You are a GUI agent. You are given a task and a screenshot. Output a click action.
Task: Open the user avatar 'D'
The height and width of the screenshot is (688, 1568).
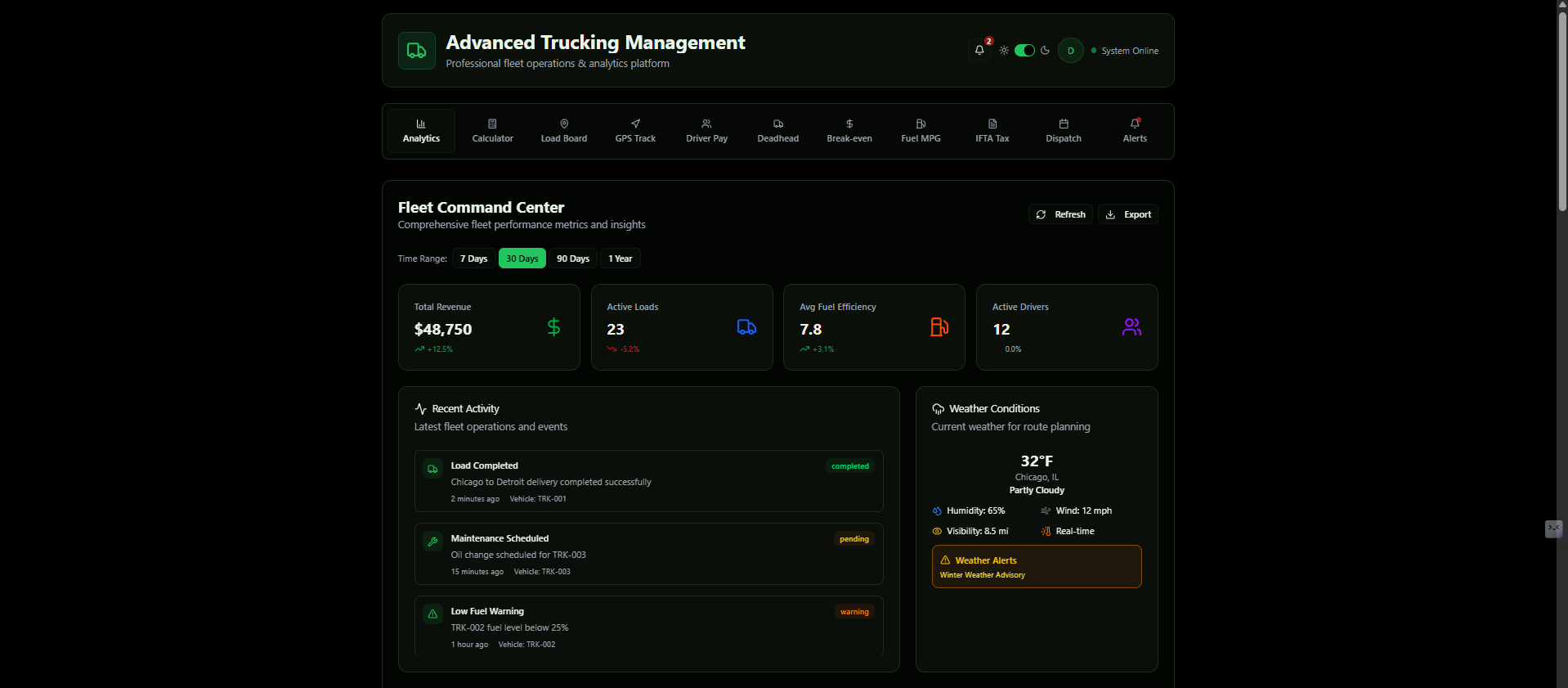tap(1071, 51)
